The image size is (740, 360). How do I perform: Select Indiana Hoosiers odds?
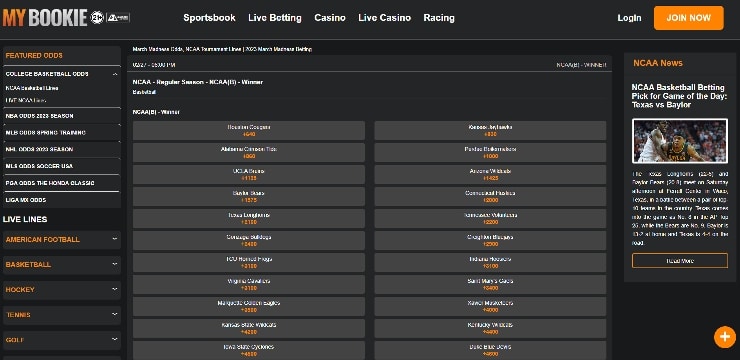490,262
